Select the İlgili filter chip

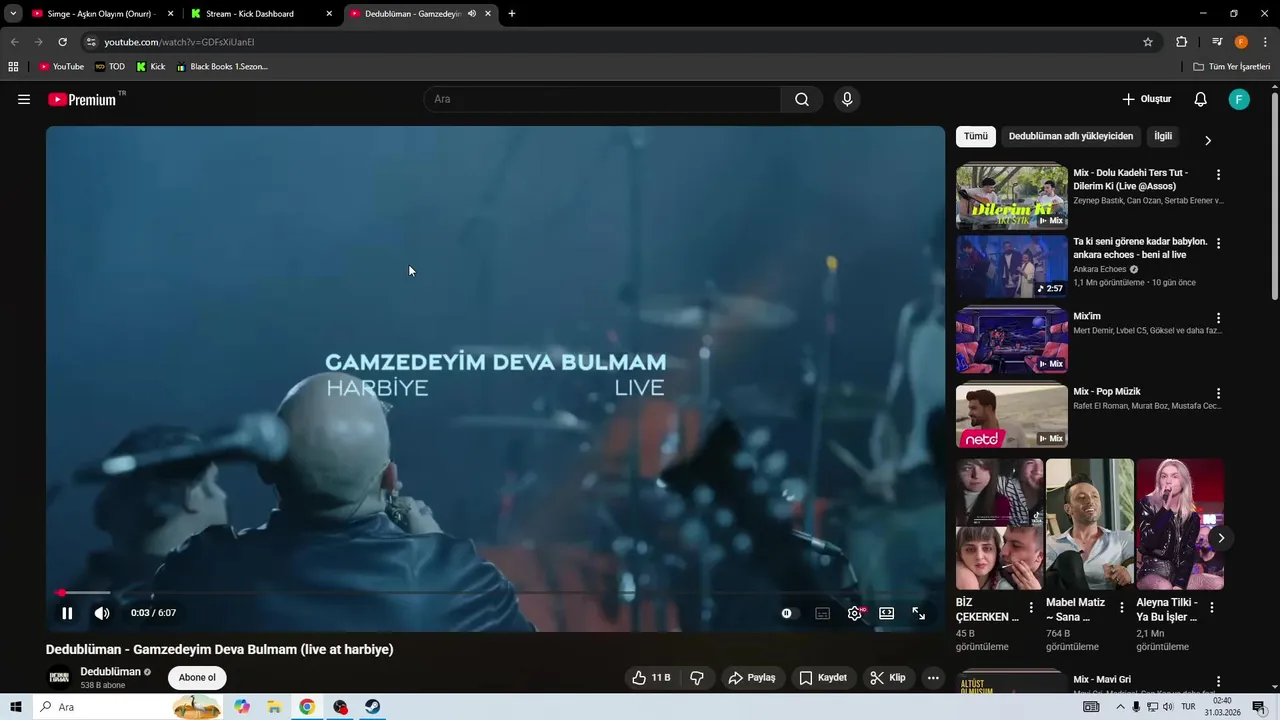pyautogui.click(x=1163, y=136)
